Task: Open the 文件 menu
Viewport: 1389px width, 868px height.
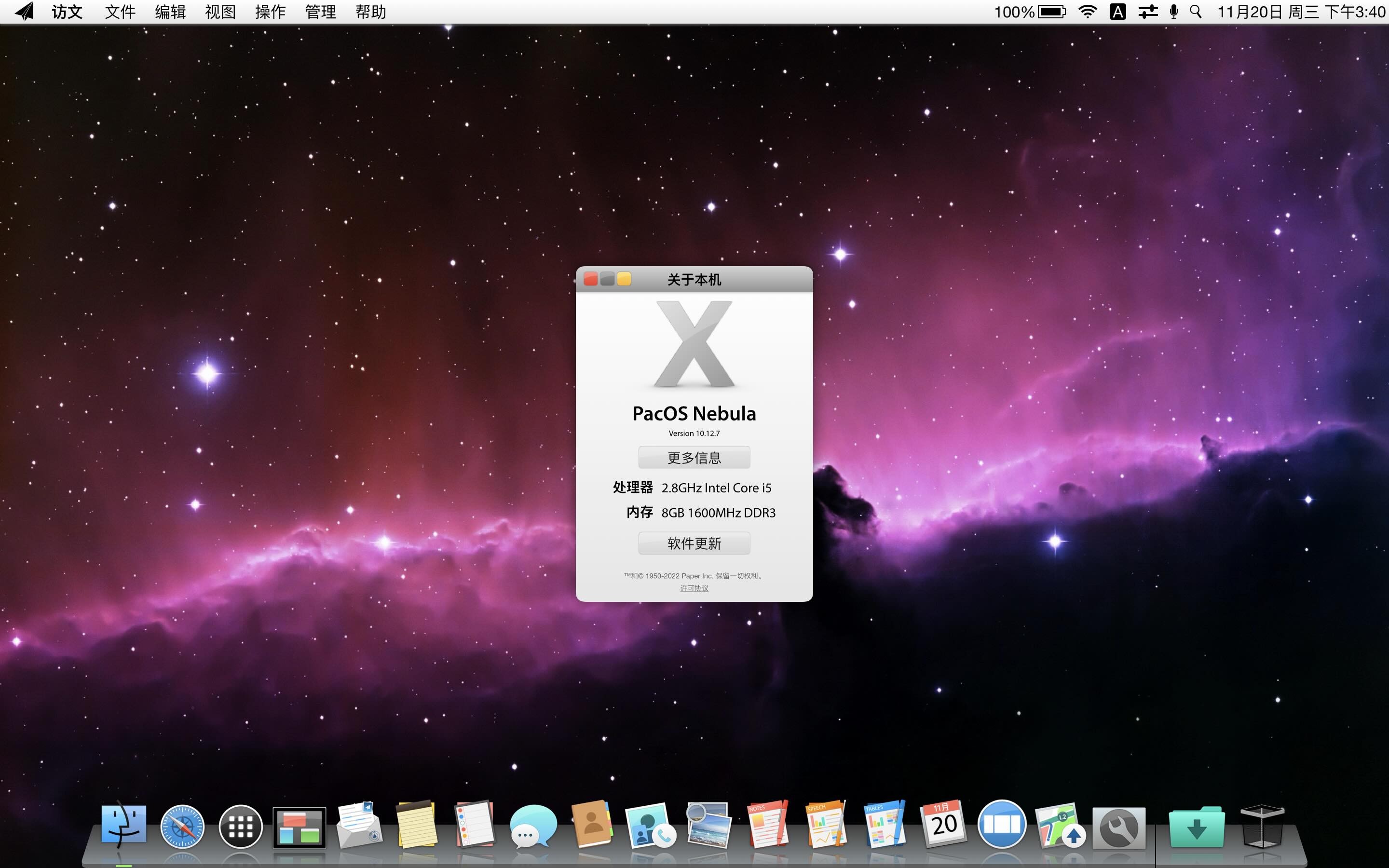Action: point(120,12)
